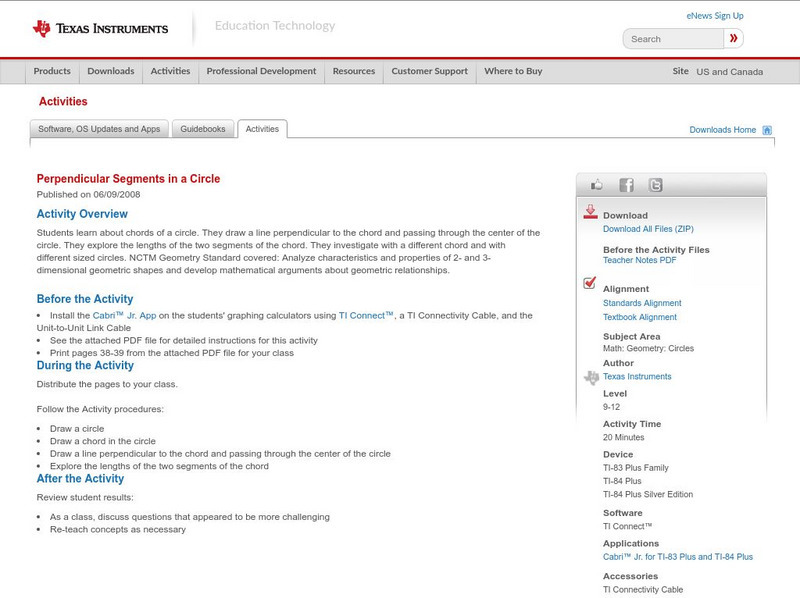Click the Before the Activity heading
This screenshot has height=598, width=800.
tap(85, 299)
